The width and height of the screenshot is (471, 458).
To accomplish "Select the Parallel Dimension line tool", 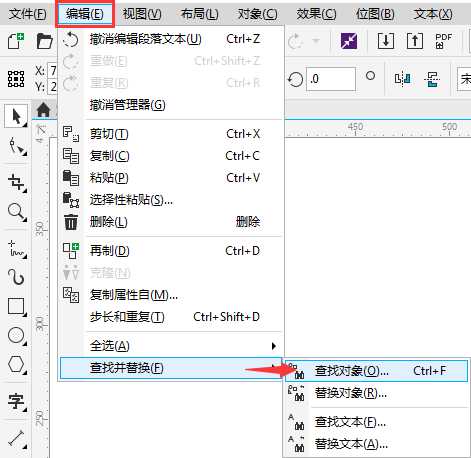I will tap(17, 438).
